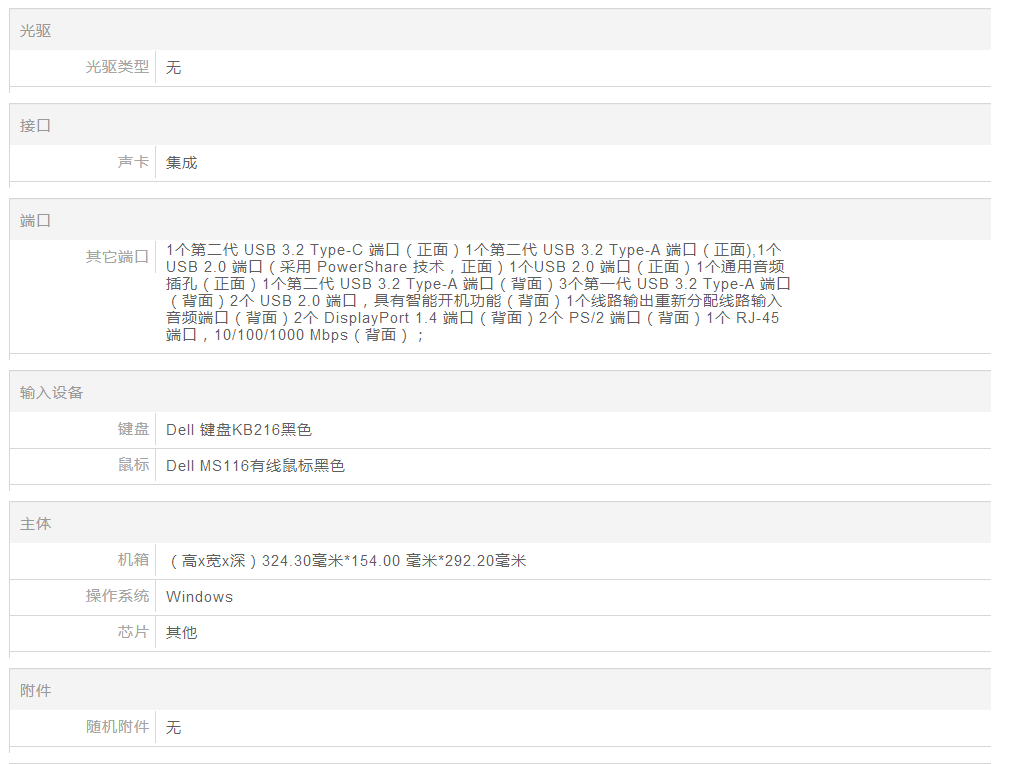
Task: Click the 端口 section header
Action: [x=36, y=220]
